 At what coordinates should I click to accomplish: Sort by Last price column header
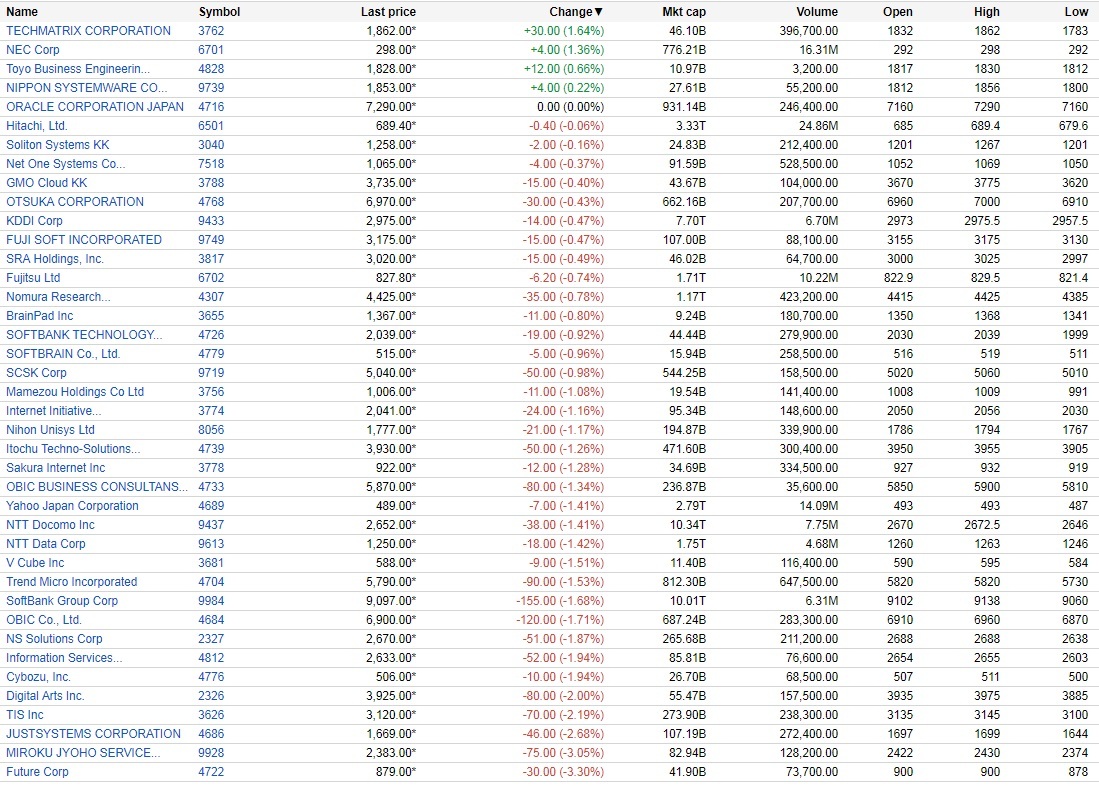pyautogui.click(x=388, y=12)
